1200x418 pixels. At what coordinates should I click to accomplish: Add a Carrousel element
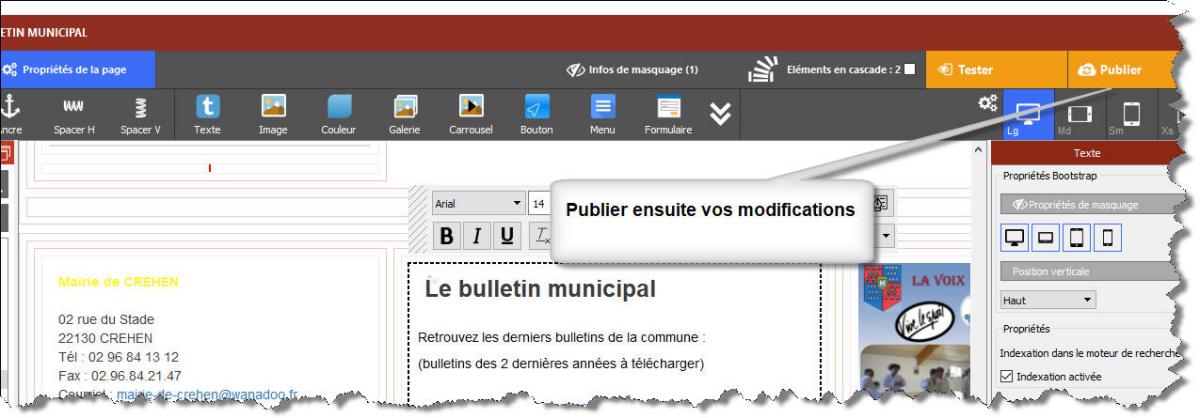470,113
